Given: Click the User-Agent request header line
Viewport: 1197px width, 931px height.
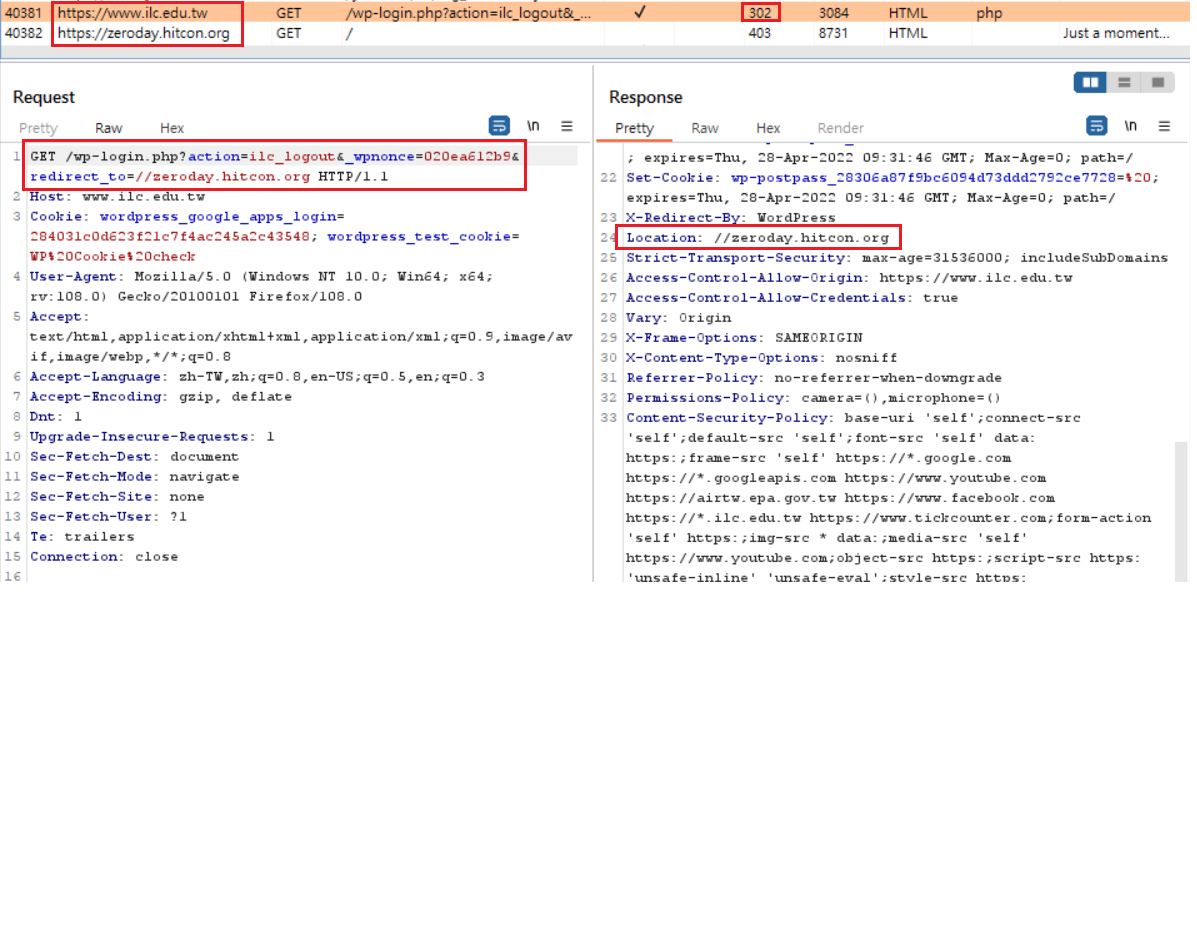Looking at the screenshot, I should 261,286.
